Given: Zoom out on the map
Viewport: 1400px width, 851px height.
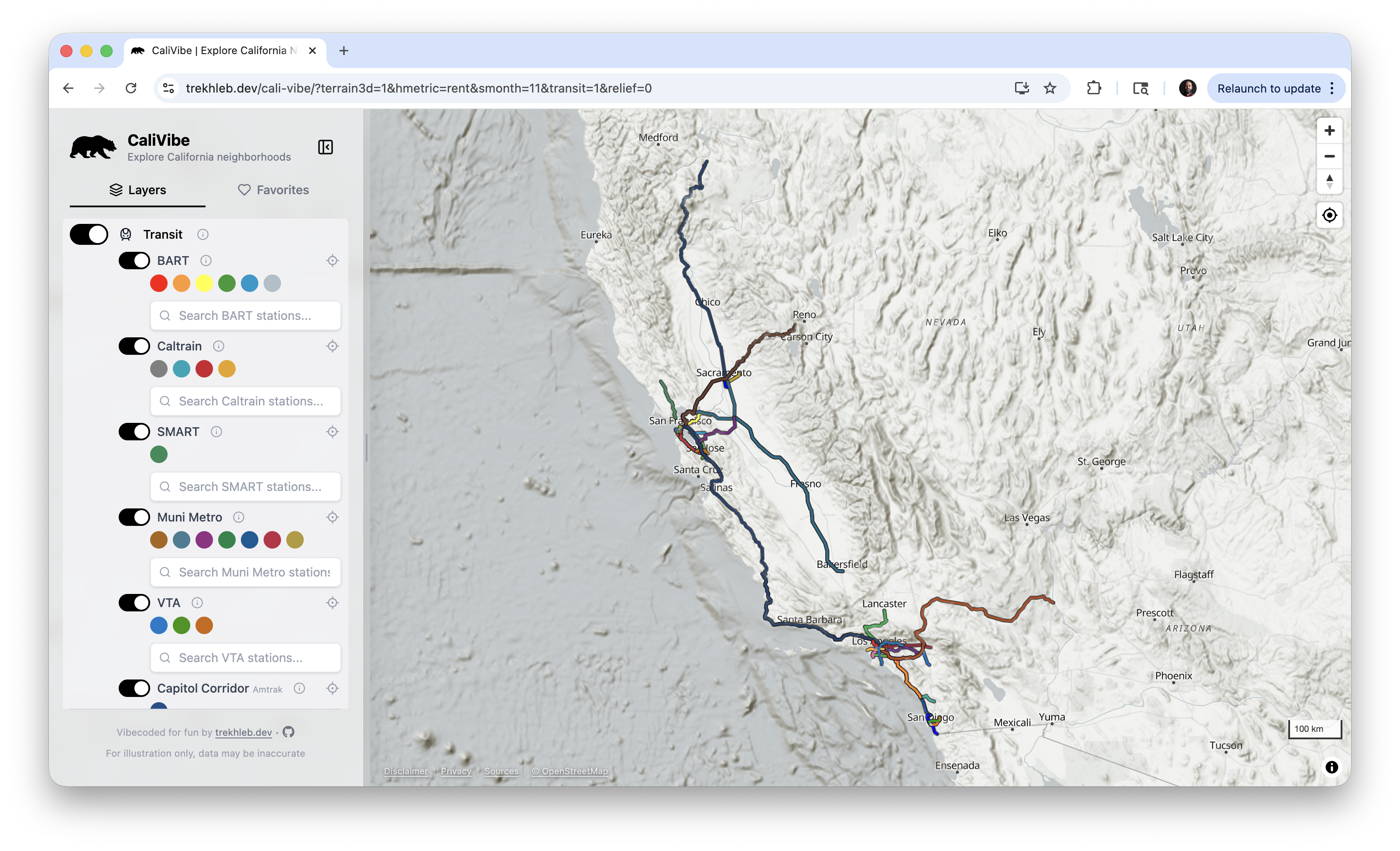Looking at the screenshot, I should coord(1330,156).
